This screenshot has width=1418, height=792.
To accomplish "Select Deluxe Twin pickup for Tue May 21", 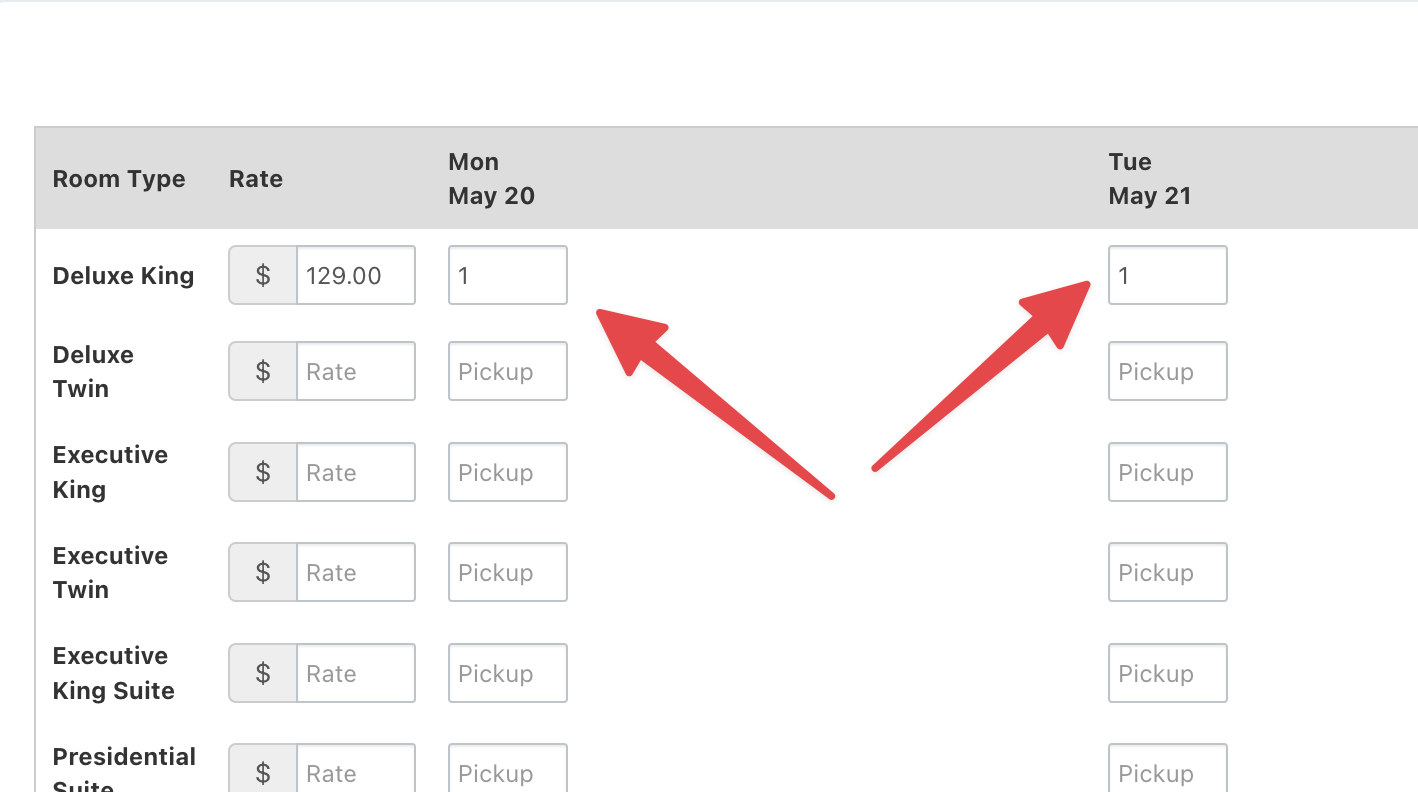I will point(1167,371).
